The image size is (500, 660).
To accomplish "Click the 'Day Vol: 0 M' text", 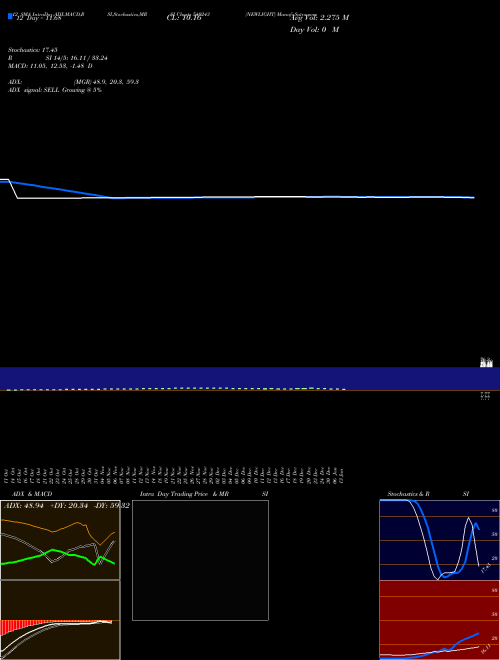I will click(314, 29).
